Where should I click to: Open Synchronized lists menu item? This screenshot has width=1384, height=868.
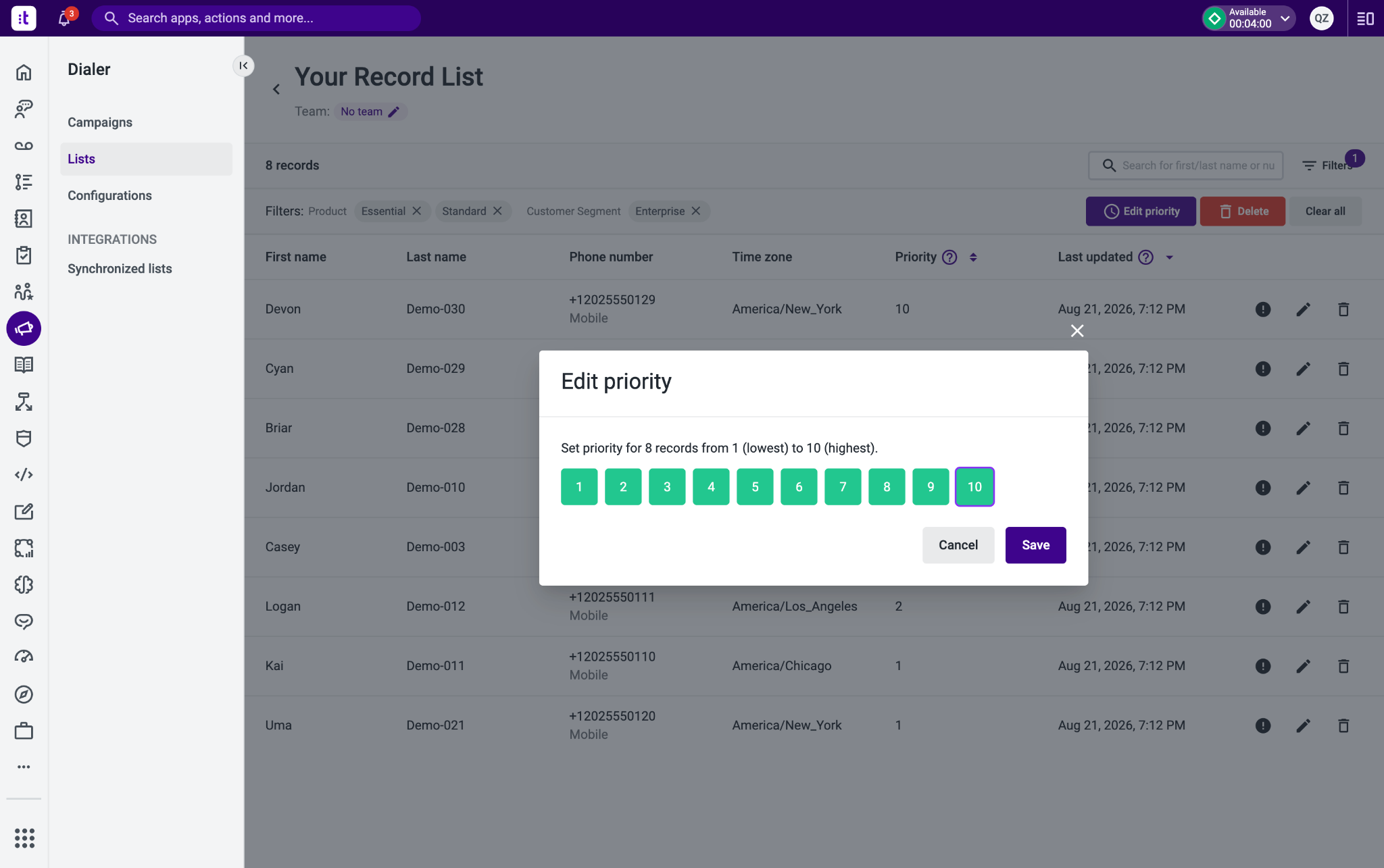(120, 269)
